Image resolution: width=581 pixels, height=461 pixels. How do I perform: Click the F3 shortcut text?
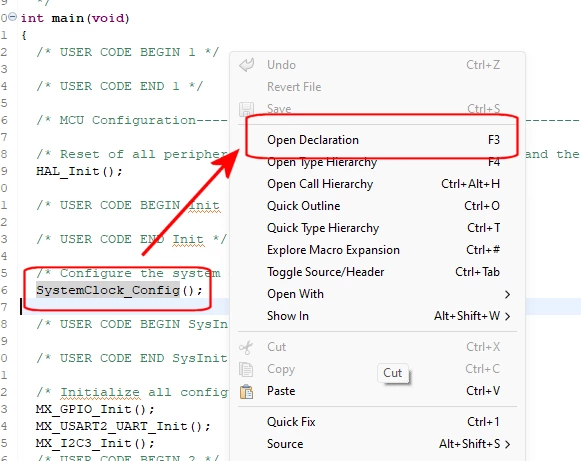tap(494, 140)
